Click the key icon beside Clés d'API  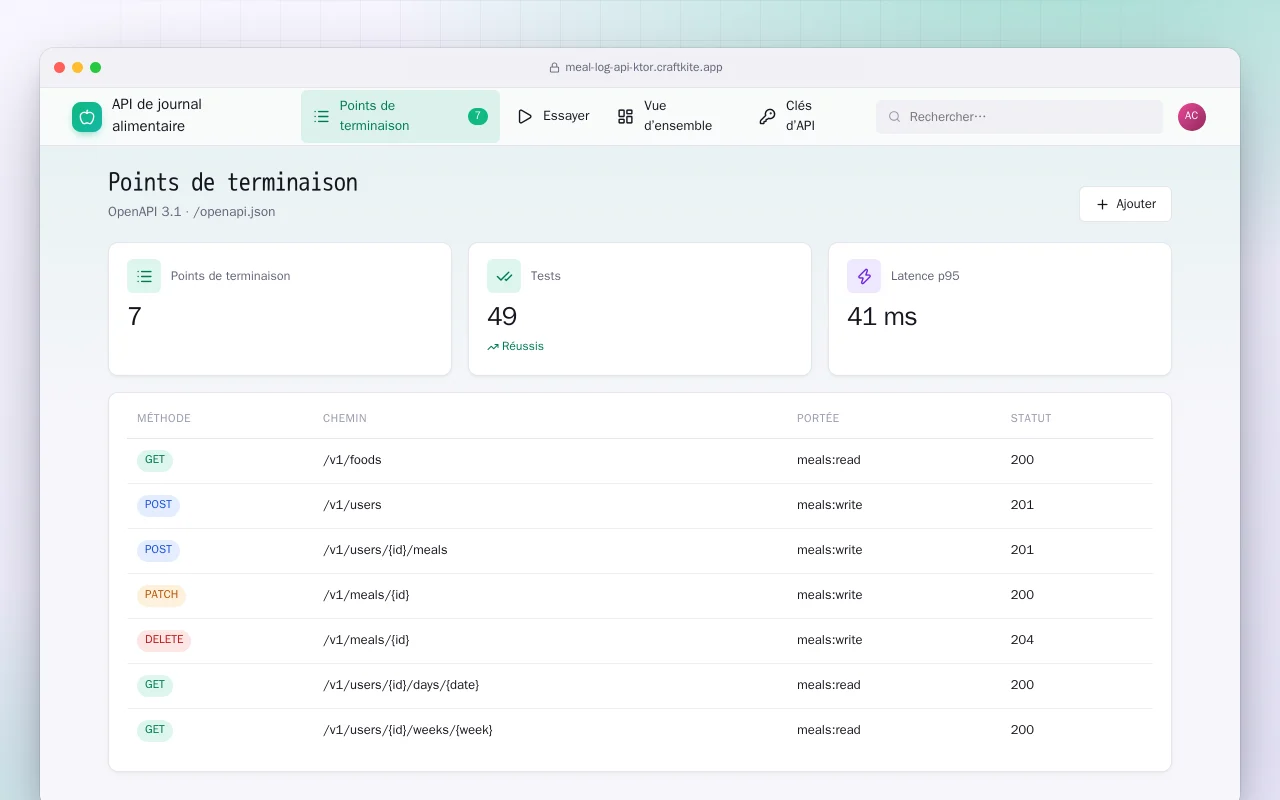tap(767, 116)
